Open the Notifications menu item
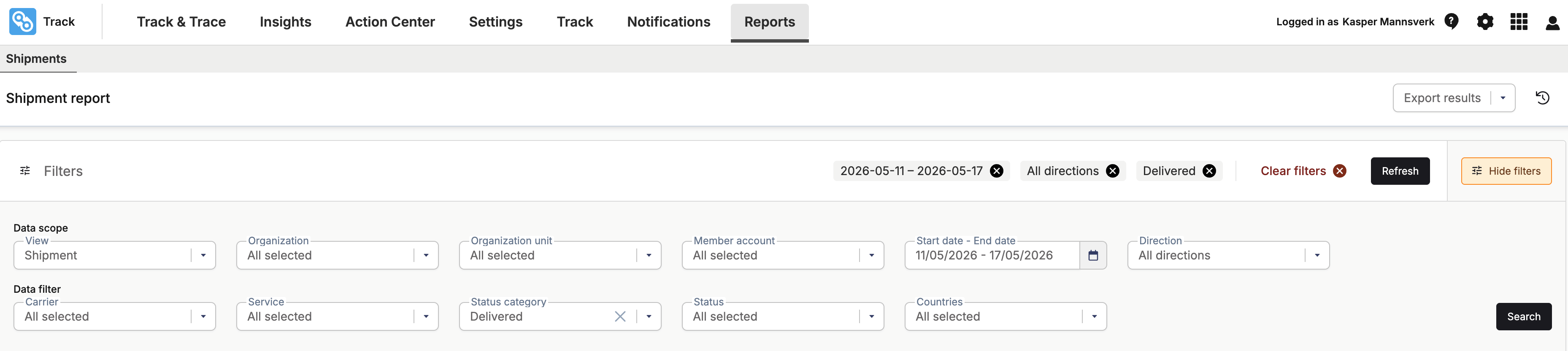Viewport: 1568px width, 351px height. 668,22
